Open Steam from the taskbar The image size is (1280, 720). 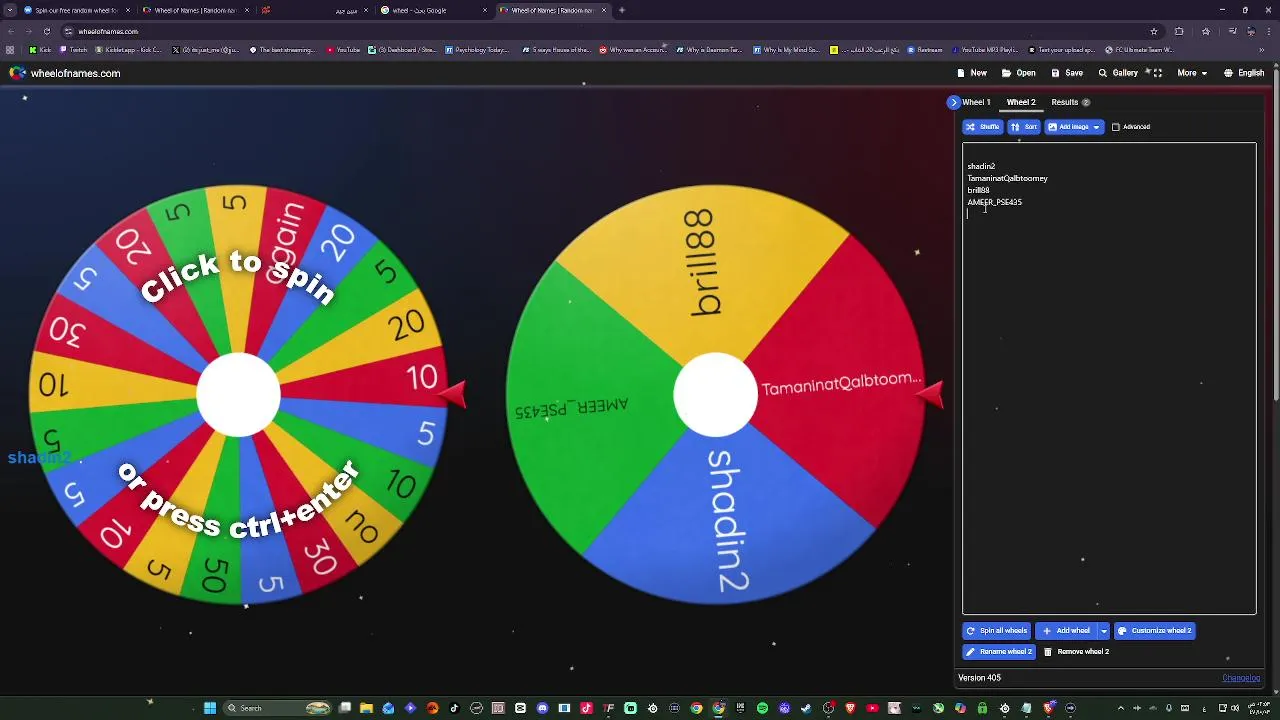click(806, 708)
